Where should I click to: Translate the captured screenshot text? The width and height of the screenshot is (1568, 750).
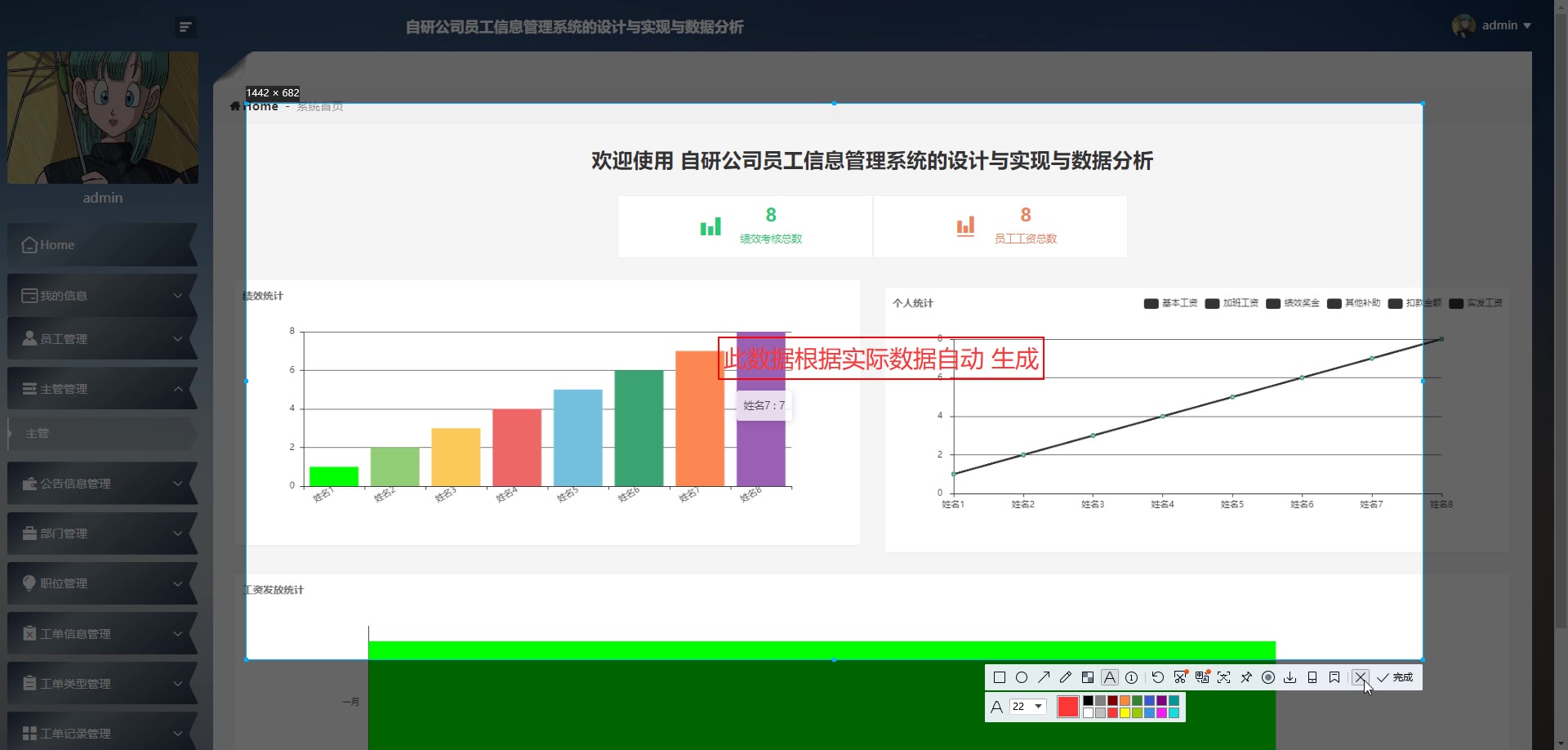[x=1202, y=677]
